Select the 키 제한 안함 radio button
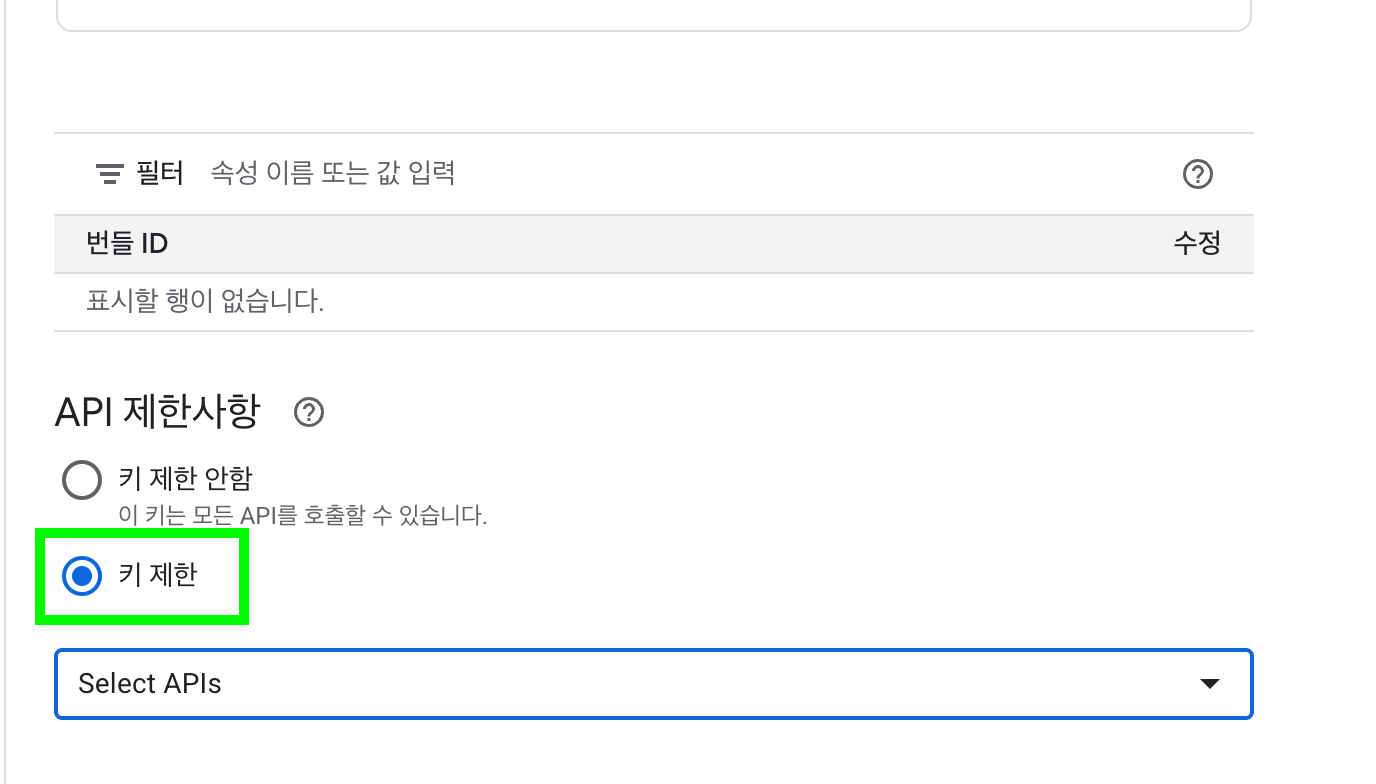 point(82,480)
